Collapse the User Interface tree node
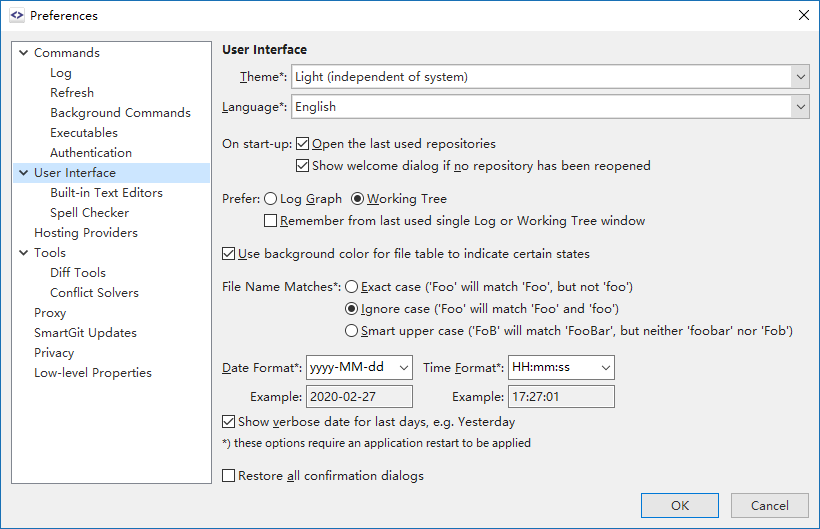820x529 pixels. (x=23, y=173)
